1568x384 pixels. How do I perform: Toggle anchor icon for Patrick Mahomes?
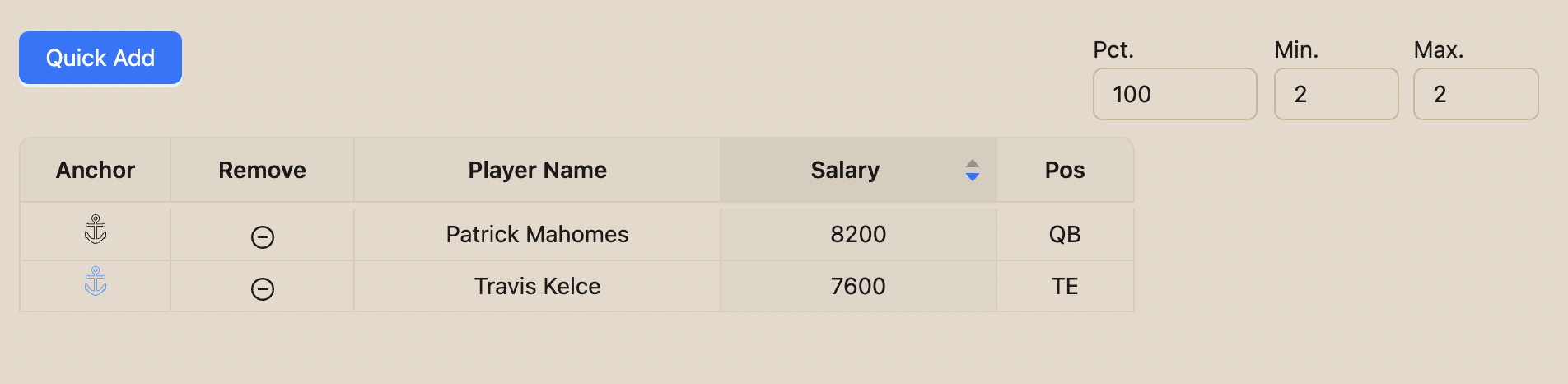click(96, 229)
